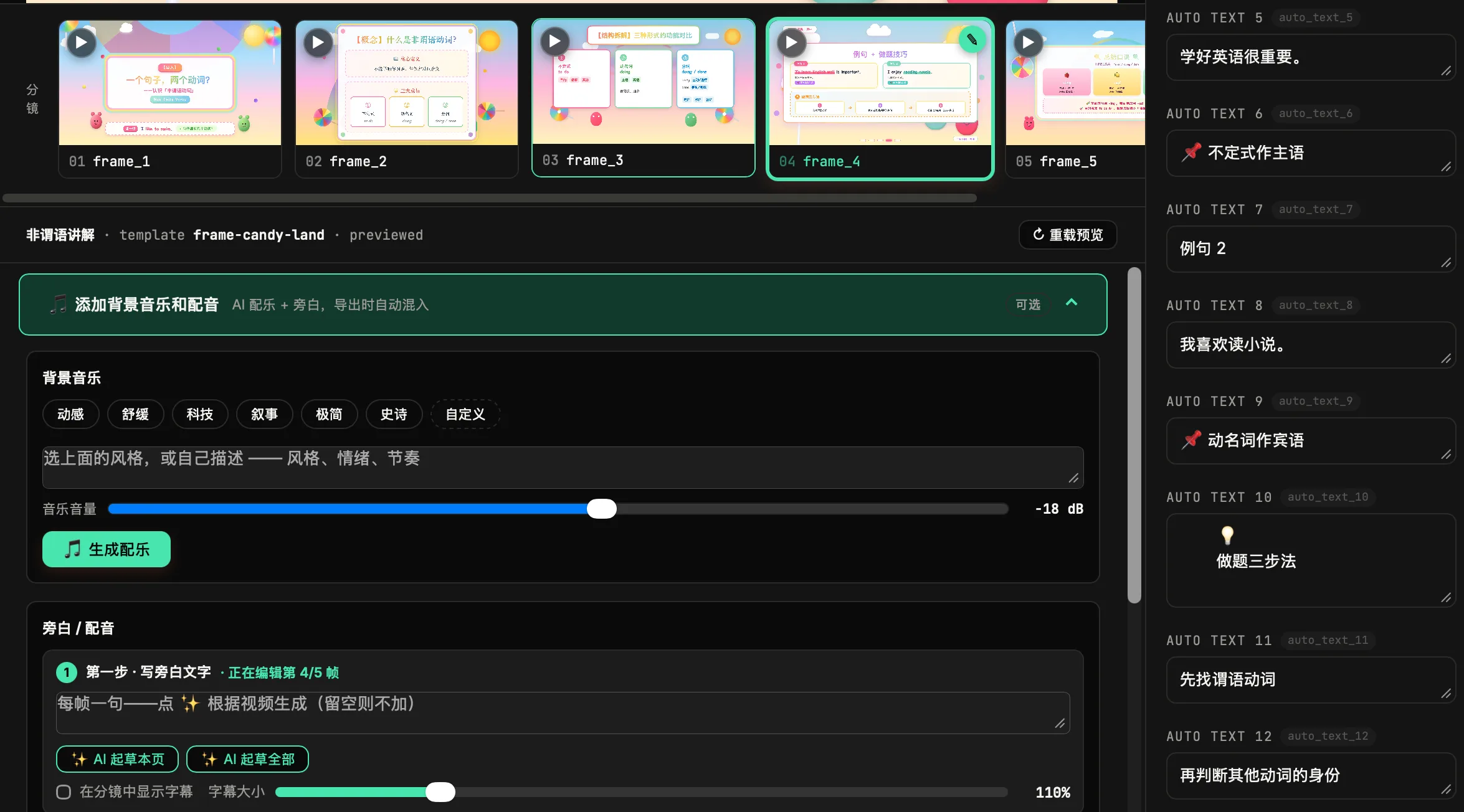
Task: Click the 110% subtitle size value
Action: (x=1053, y=793)
